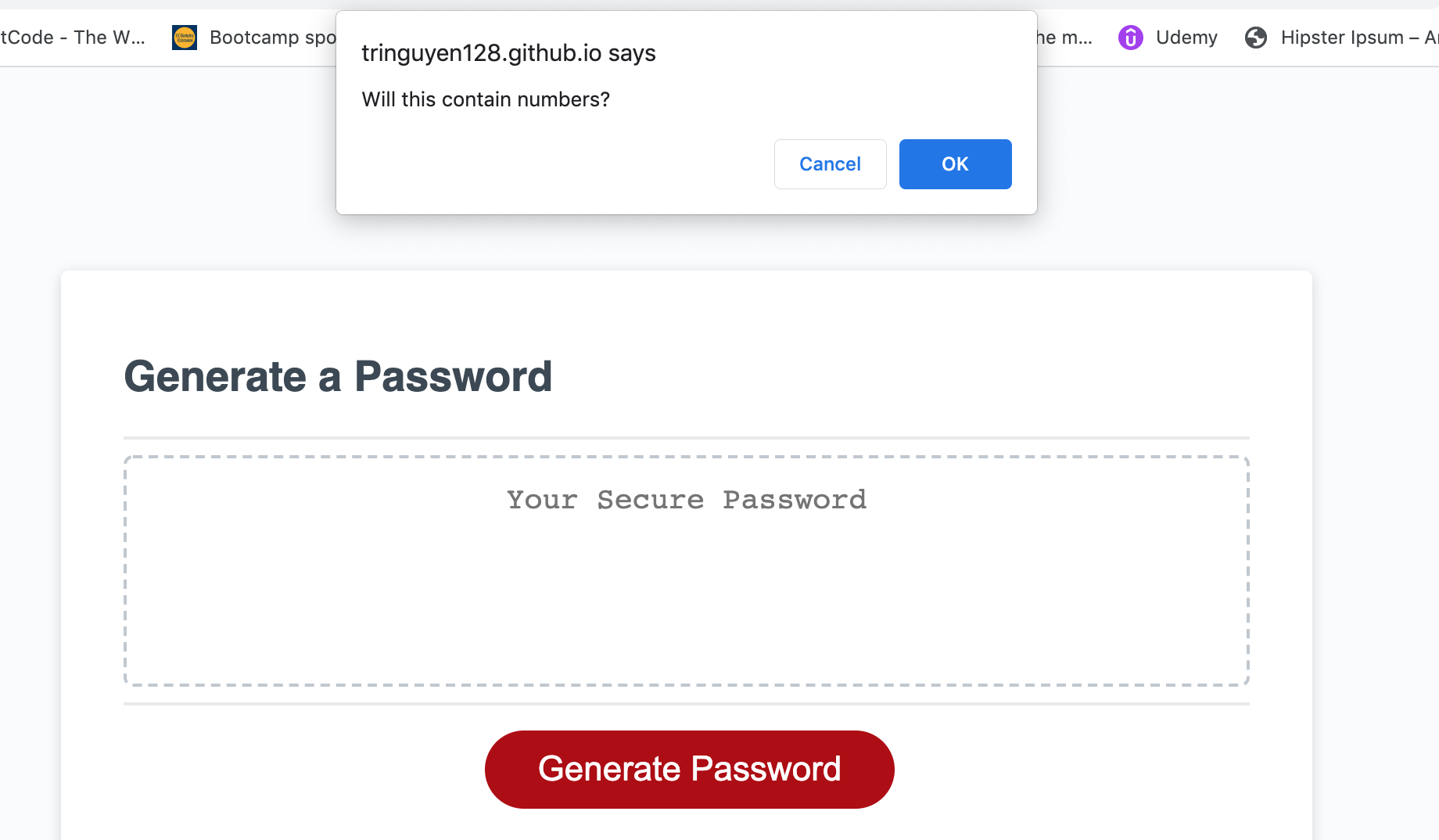Viewport: 1439px width, 840px height.
Task: Dismiss the dialog by clicking Cancel
Action: pos(830,164)
